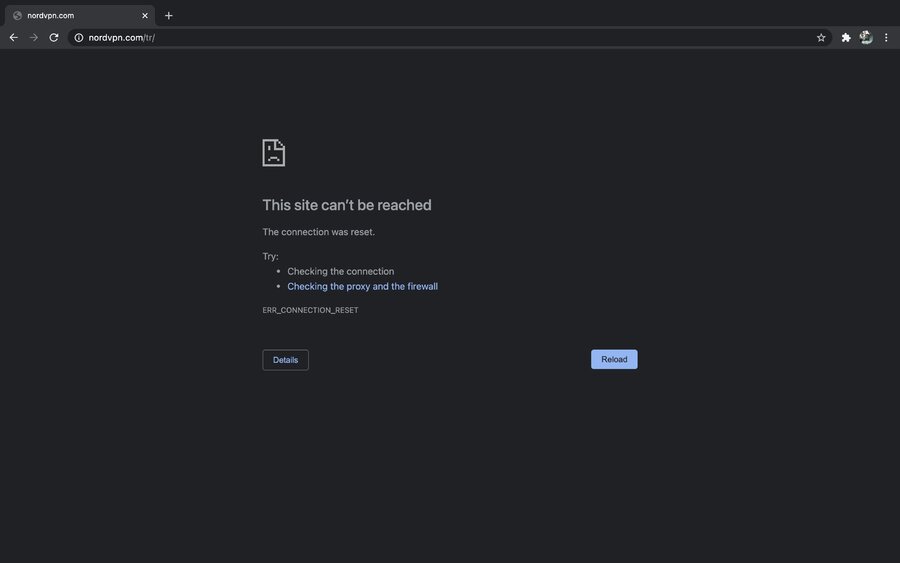Reload the page from the toolbar icon

coord(53,37)
